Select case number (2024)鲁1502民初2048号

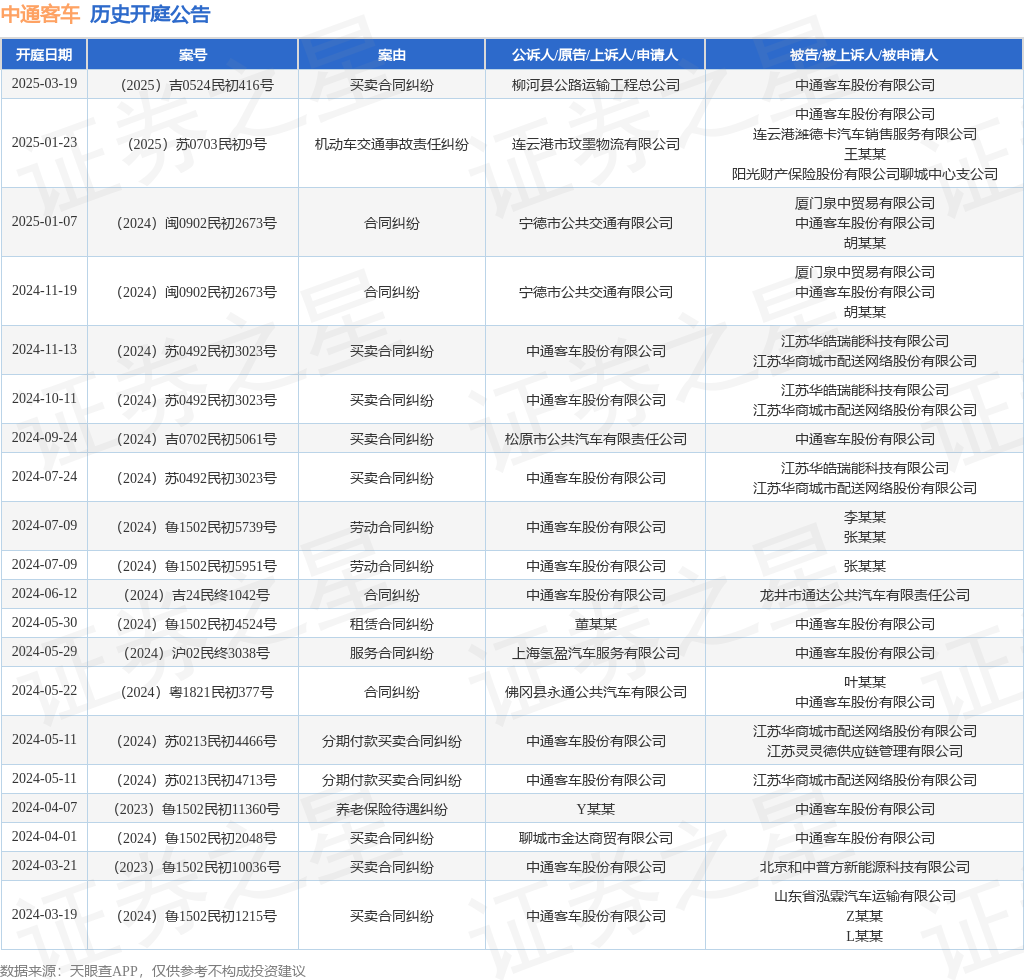(x=194, y=838)
